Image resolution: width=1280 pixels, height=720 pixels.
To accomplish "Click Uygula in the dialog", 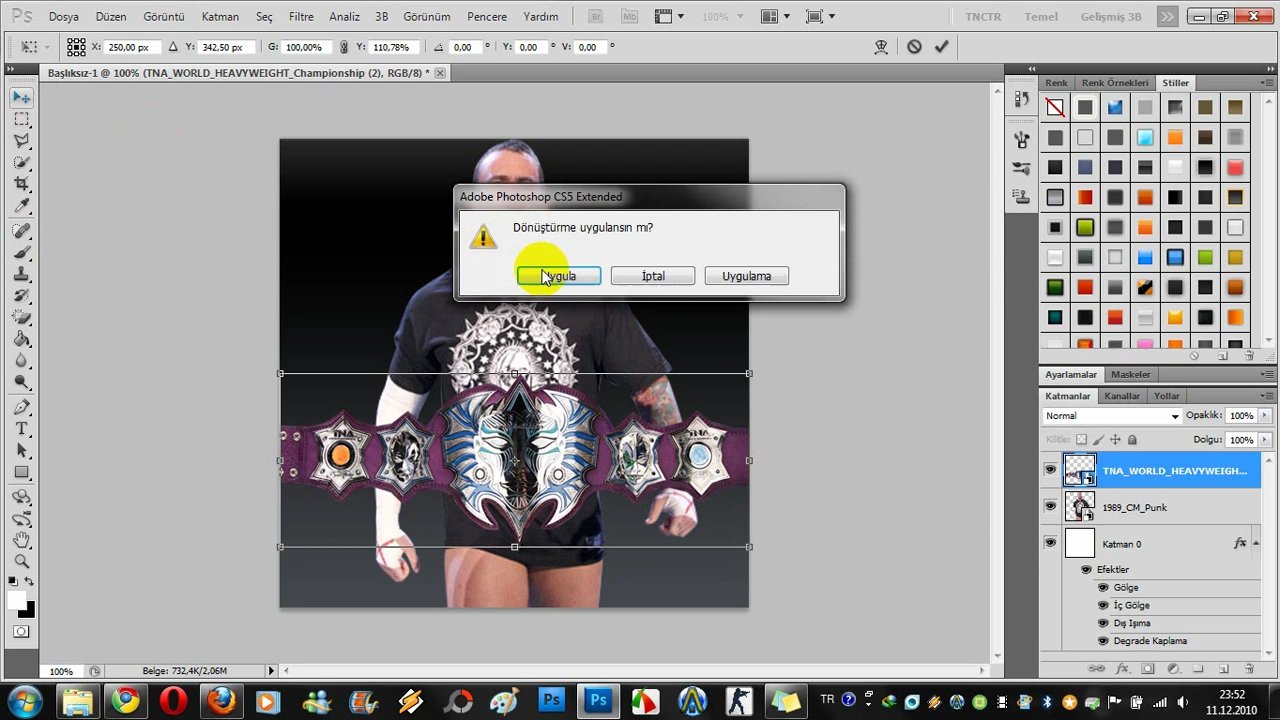I will click(x=559, y=276).
